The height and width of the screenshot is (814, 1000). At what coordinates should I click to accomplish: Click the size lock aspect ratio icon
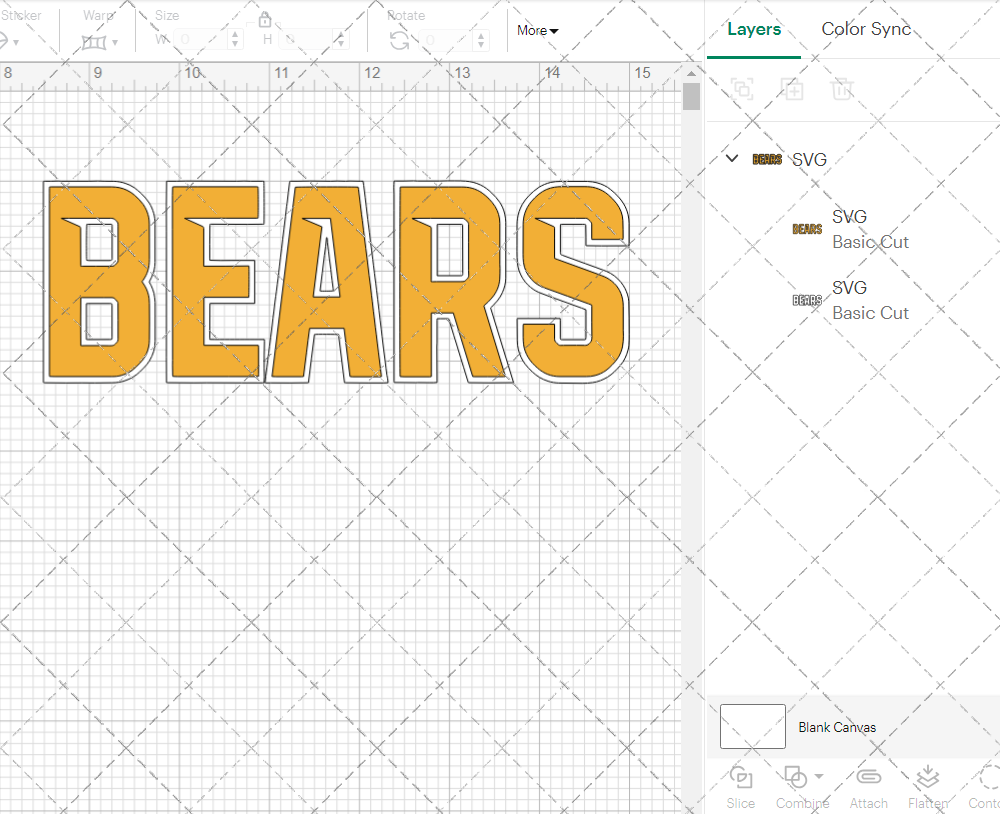pyautogui.click(x=265, y=19)
